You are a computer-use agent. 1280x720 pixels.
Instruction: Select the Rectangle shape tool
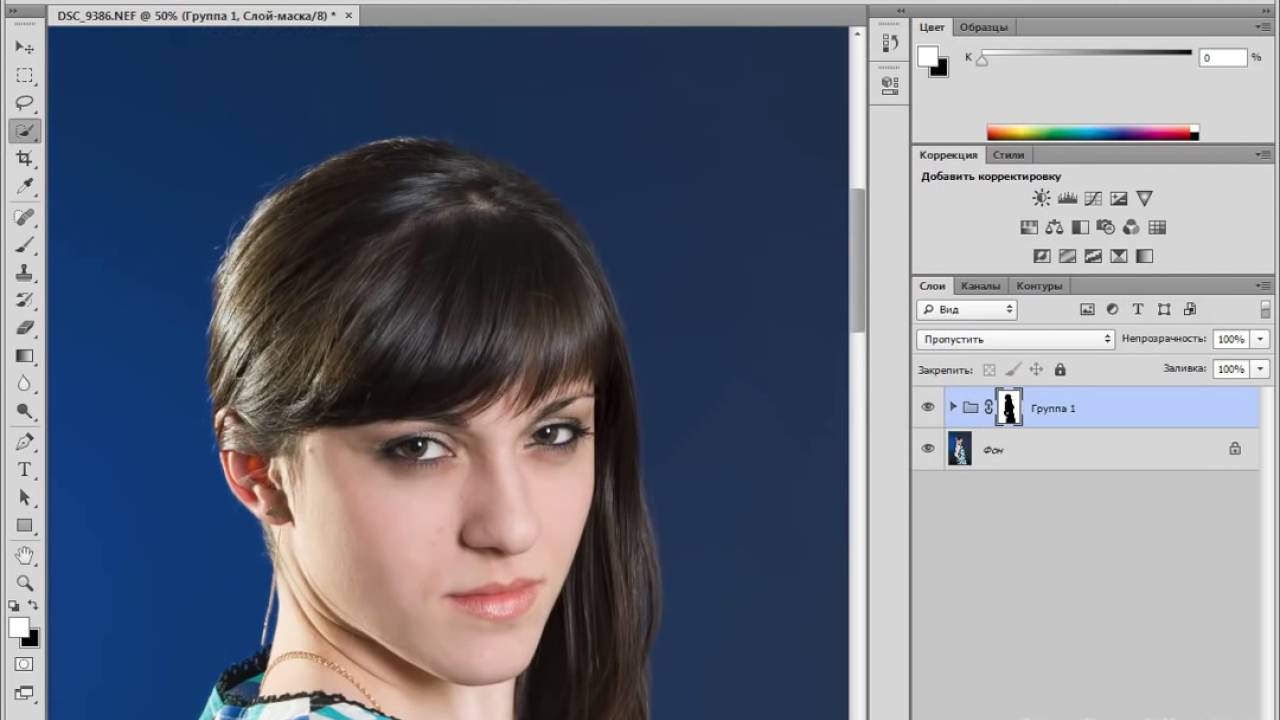tap(25, 525)
